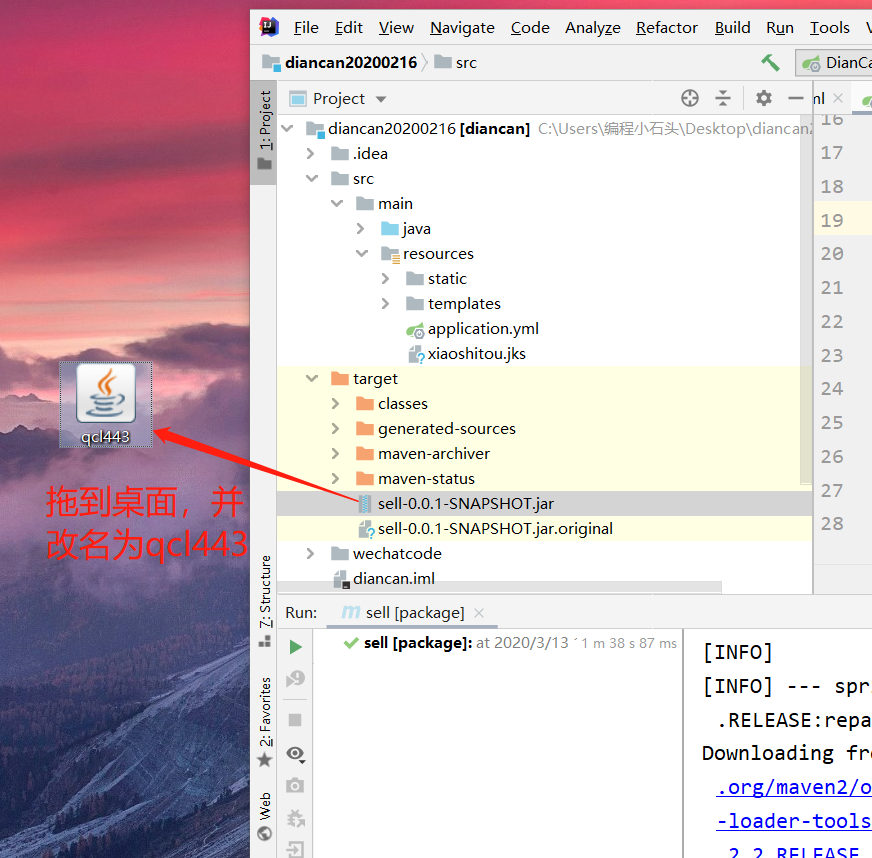Expand the static folder
The image size is (872, 858).
385,279
